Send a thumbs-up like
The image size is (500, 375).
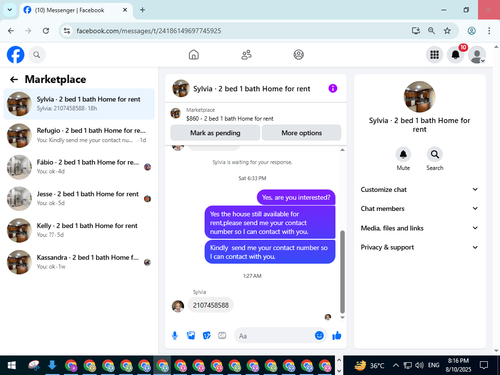click(x=337, y=336)
